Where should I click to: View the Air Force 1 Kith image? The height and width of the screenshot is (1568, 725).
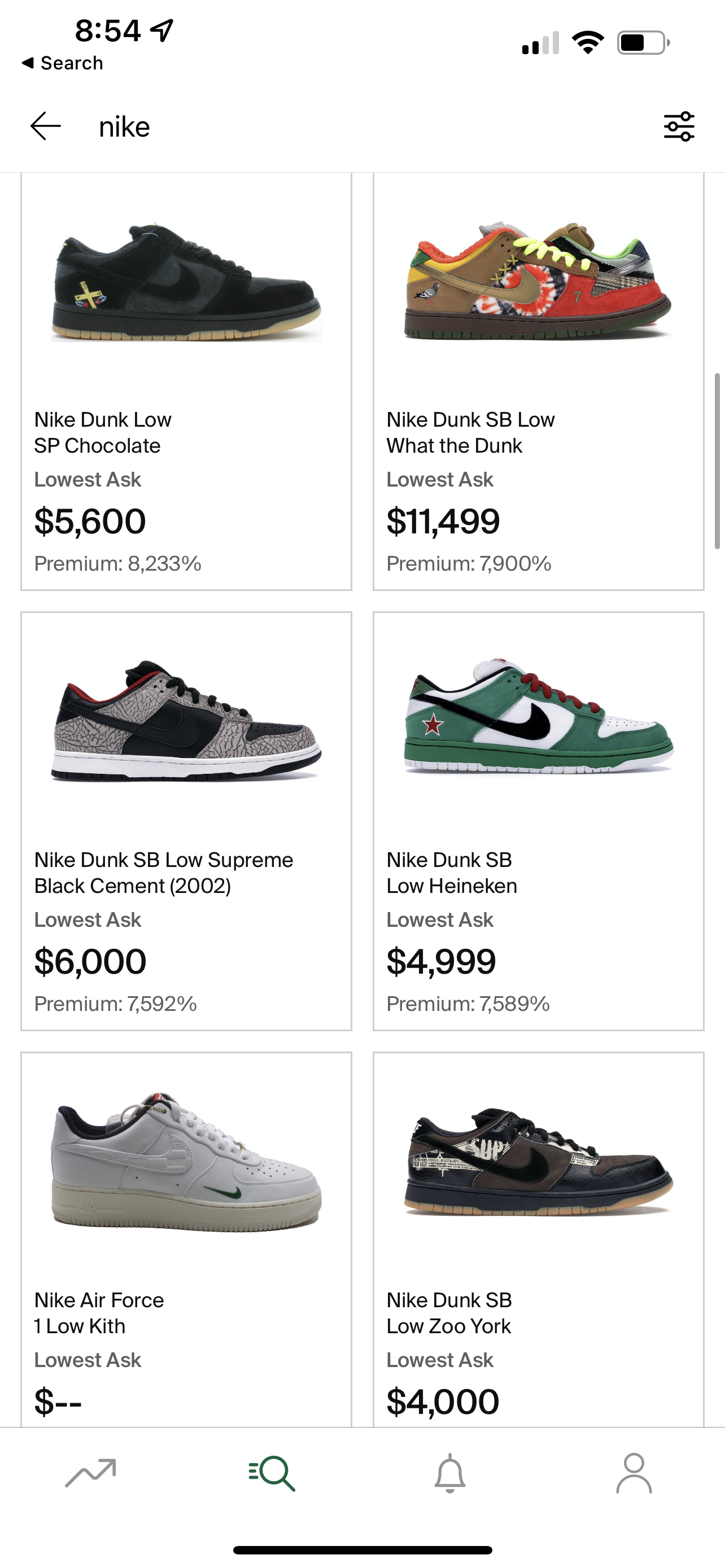point(186,1162)
